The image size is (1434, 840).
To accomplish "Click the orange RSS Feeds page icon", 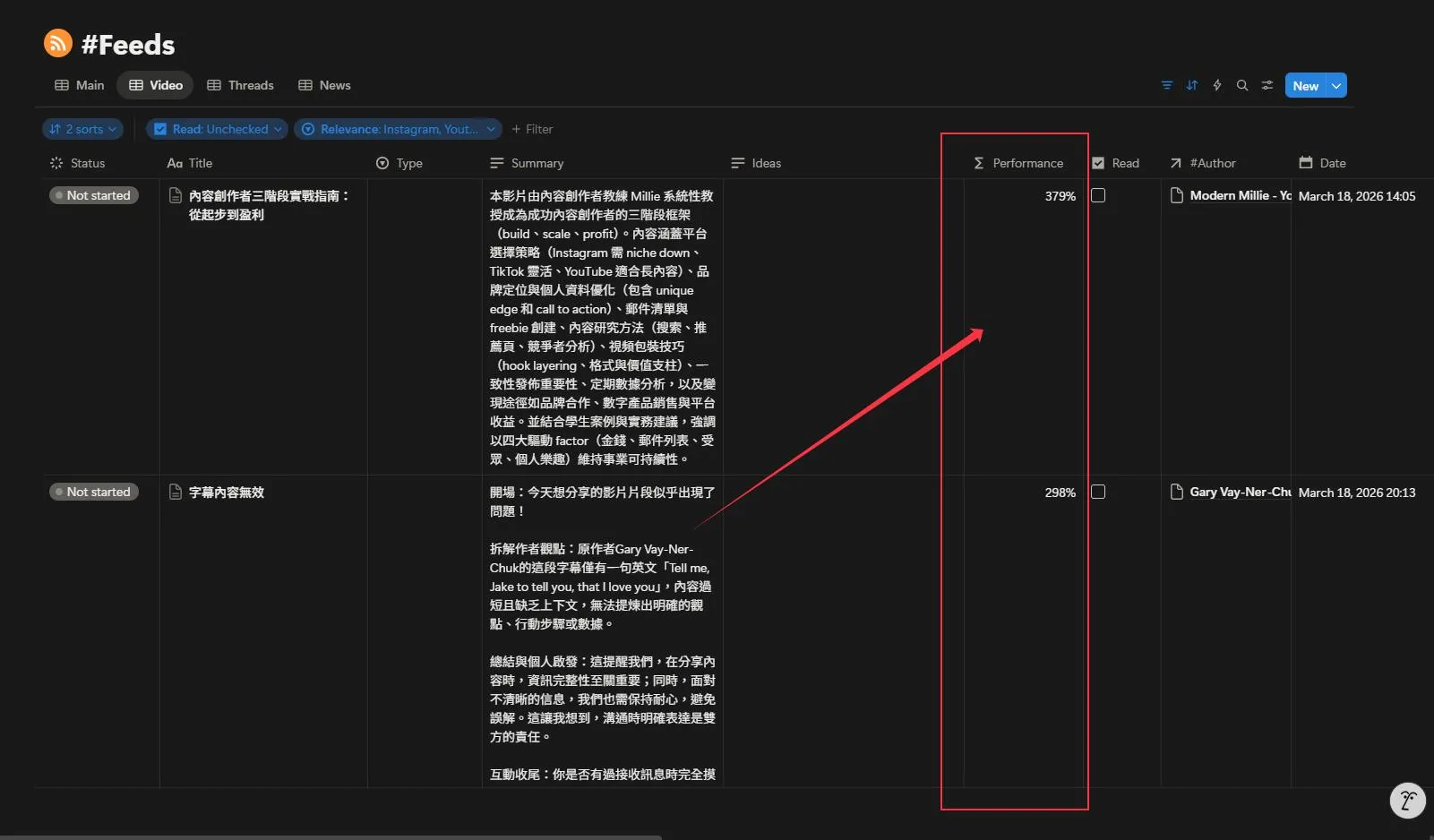I will (x=58, y=43).
